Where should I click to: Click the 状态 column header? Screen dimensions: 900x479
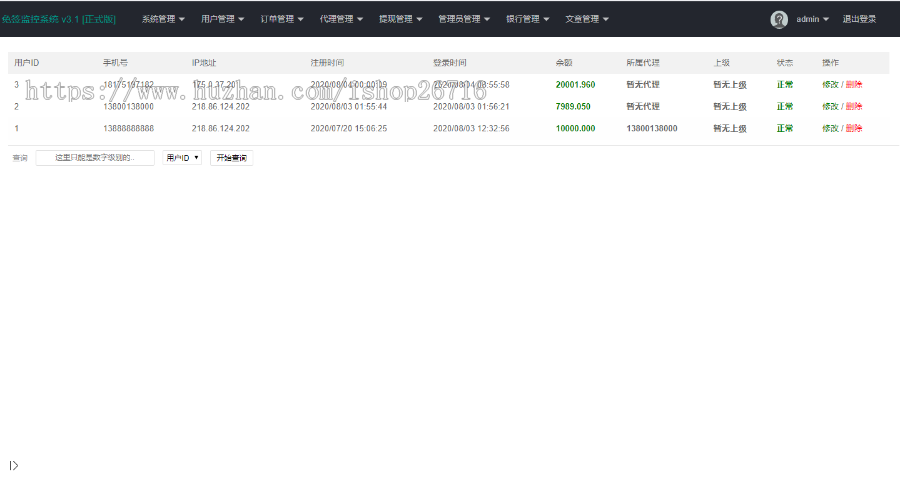(x=785, y=63)
